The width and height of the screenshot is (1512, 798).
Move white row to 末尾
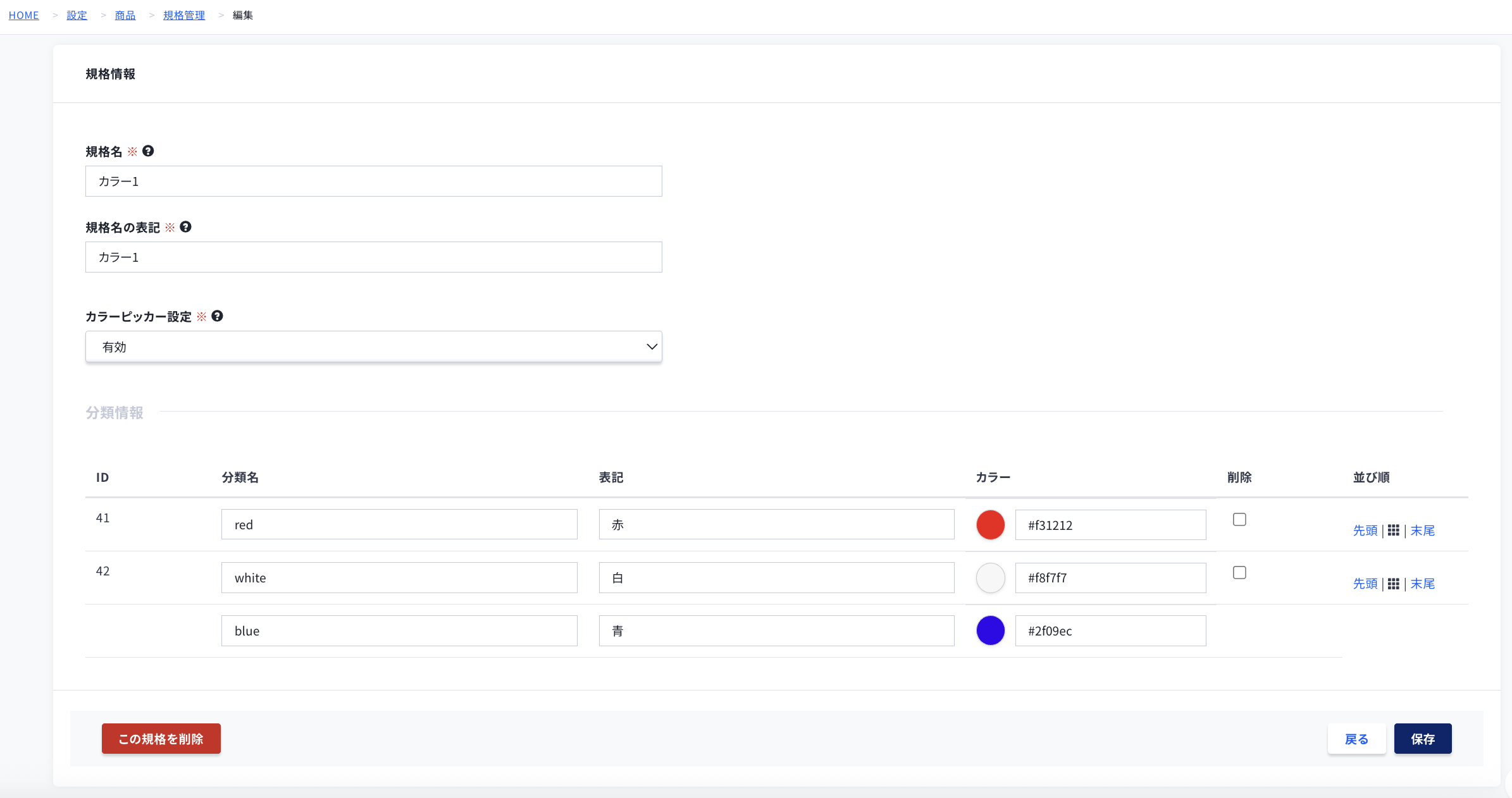pos(1423,584)
